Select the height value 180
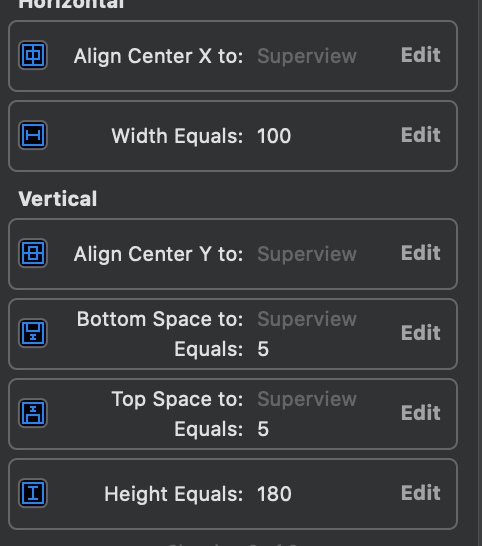 [274, 494]
